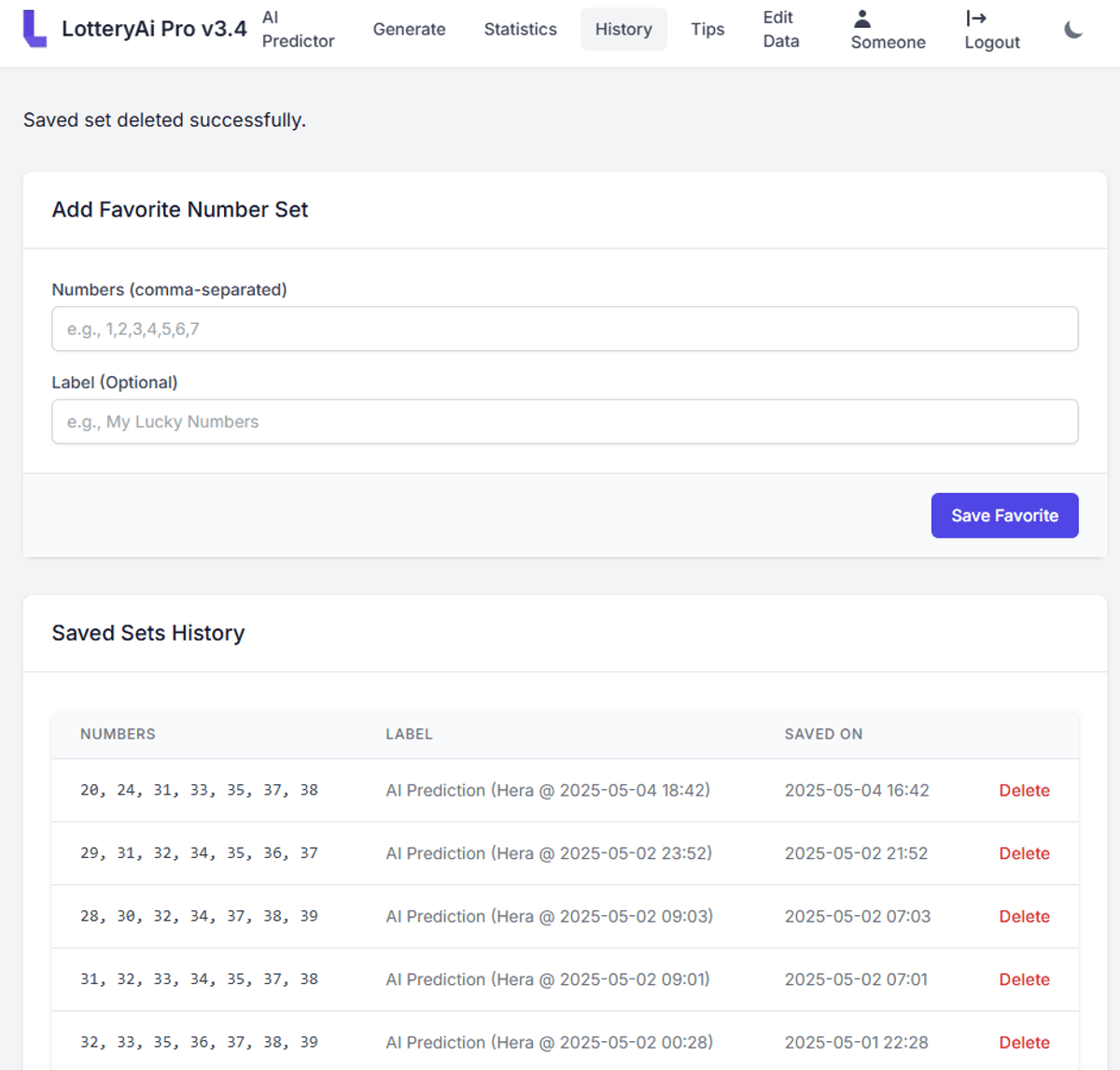Click the Save Favorite button

point(1004,515)
